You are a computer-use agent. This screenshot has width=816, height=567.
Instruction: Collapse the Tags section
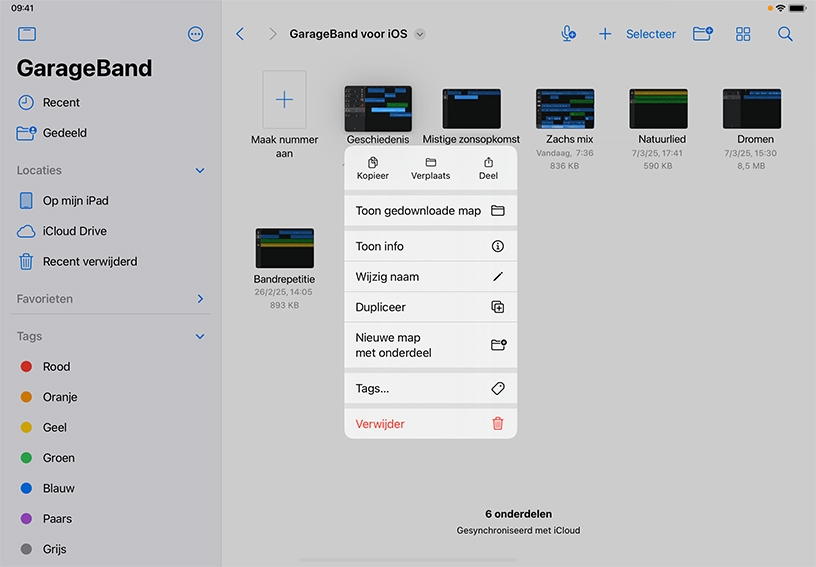coord(200,337)
